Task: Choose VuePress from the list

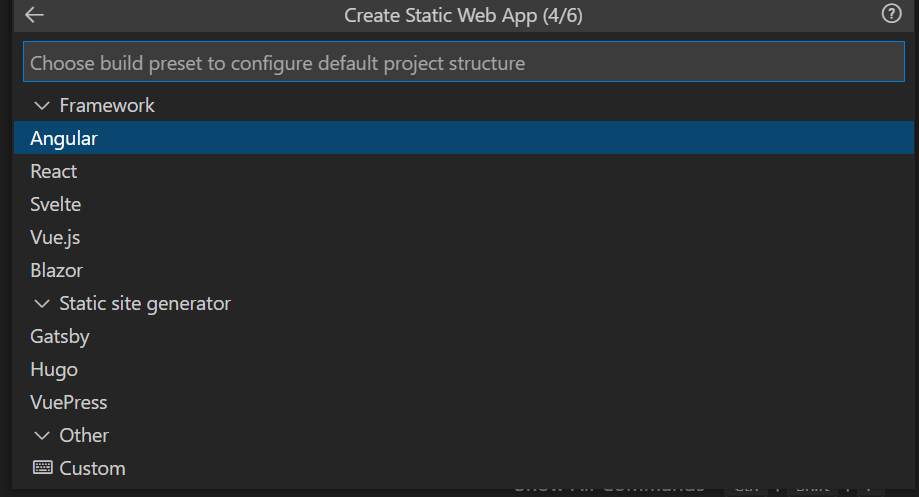Action: point(69,402)
